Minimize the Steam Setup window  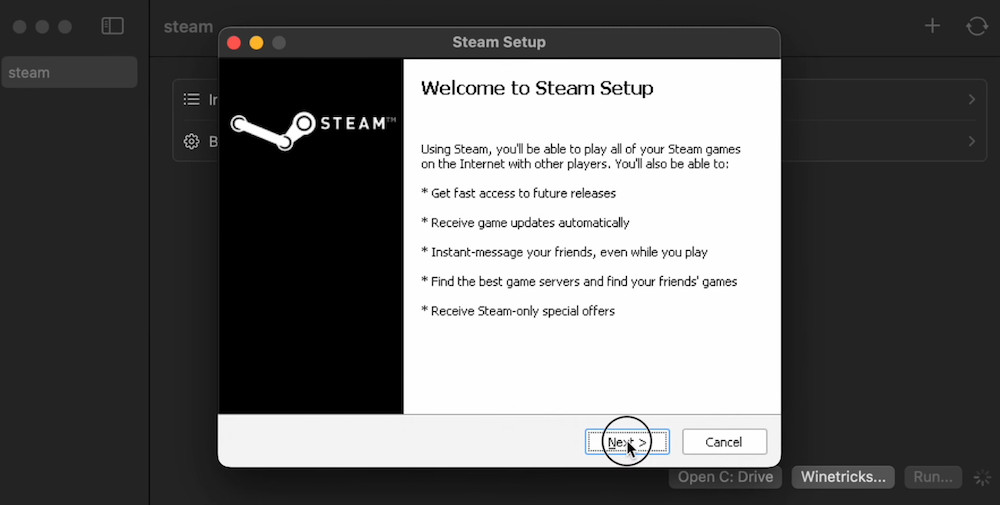[x=256, y=43]
